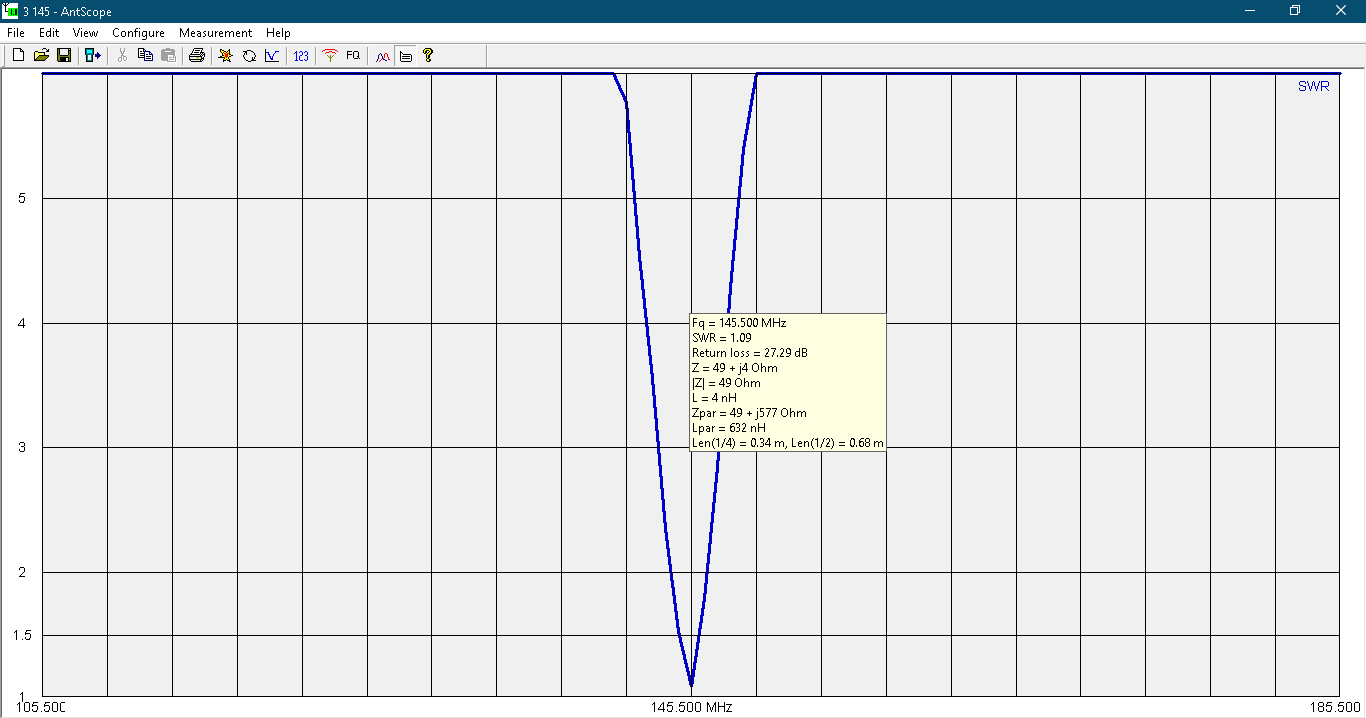The height and width of the screenshot is (718, 1366).
Task: Open a file with the folder icon
Action: (41, 56)
